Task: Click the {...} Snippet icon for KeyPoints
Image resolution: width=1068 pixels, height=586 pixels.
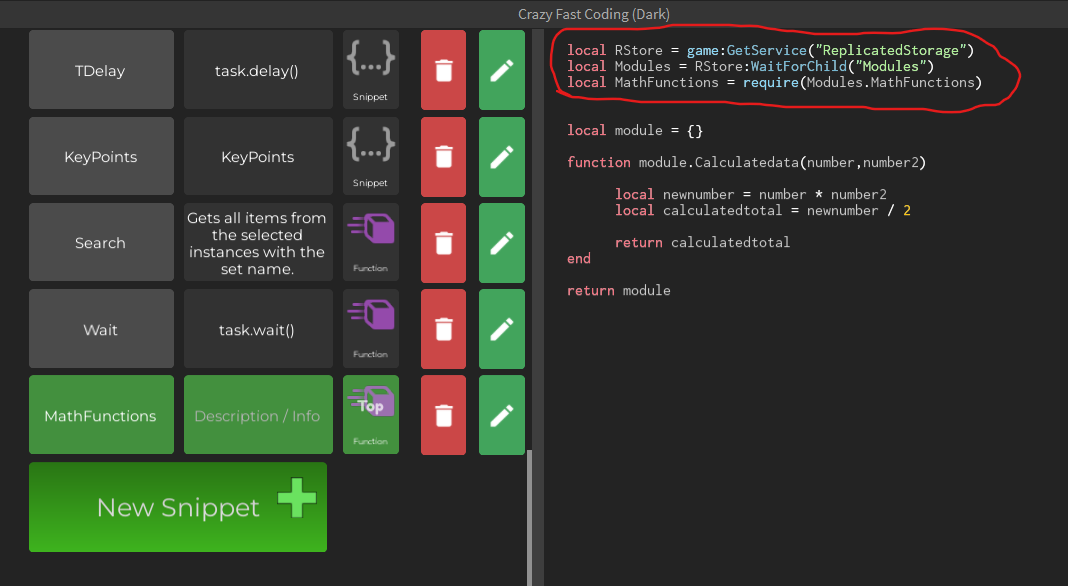Action: click(370, 155)
